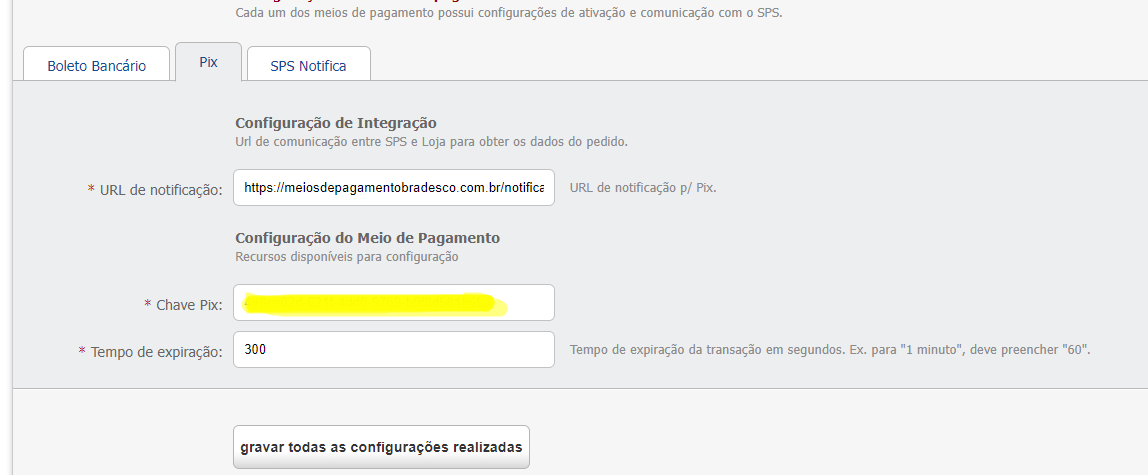Viewport: 1148px width, 475px height.
Task: Click into the Chave Pix text field
Action: click(x=394, y=302)
